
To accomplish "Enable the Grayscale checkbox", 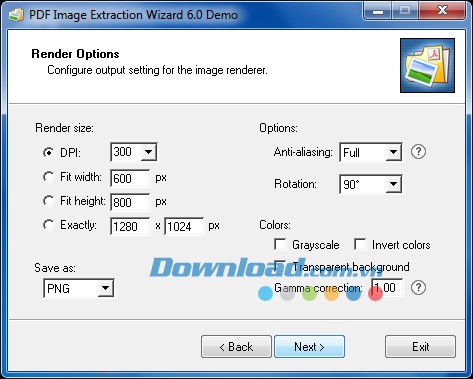I will [280, 244].
